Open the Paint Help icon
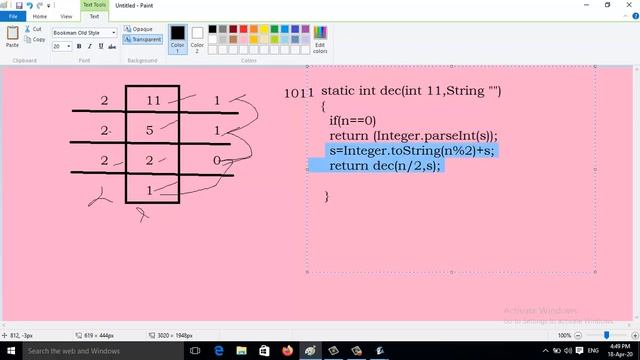The height and width of the screenshot is (360, 640). [636, 16]
